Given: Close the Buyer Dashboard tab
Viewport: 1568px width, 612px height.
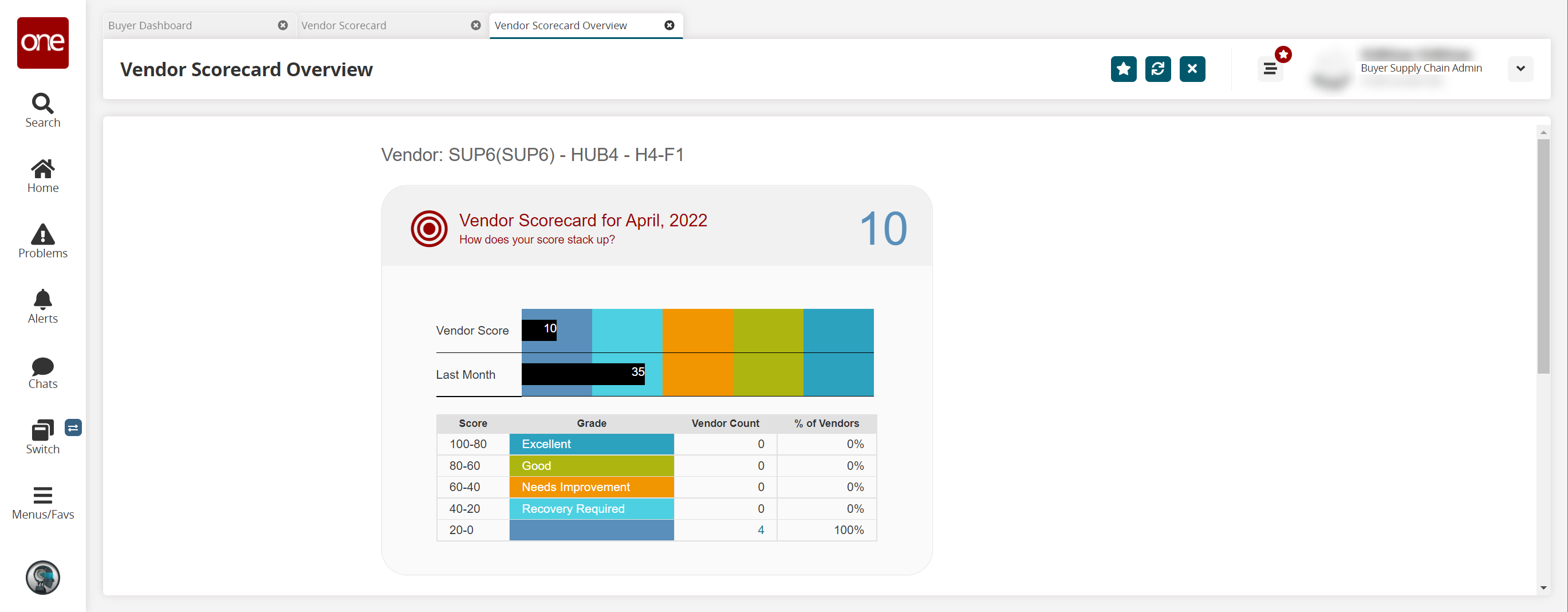Looking at the screenshot, I should (282, 26).
